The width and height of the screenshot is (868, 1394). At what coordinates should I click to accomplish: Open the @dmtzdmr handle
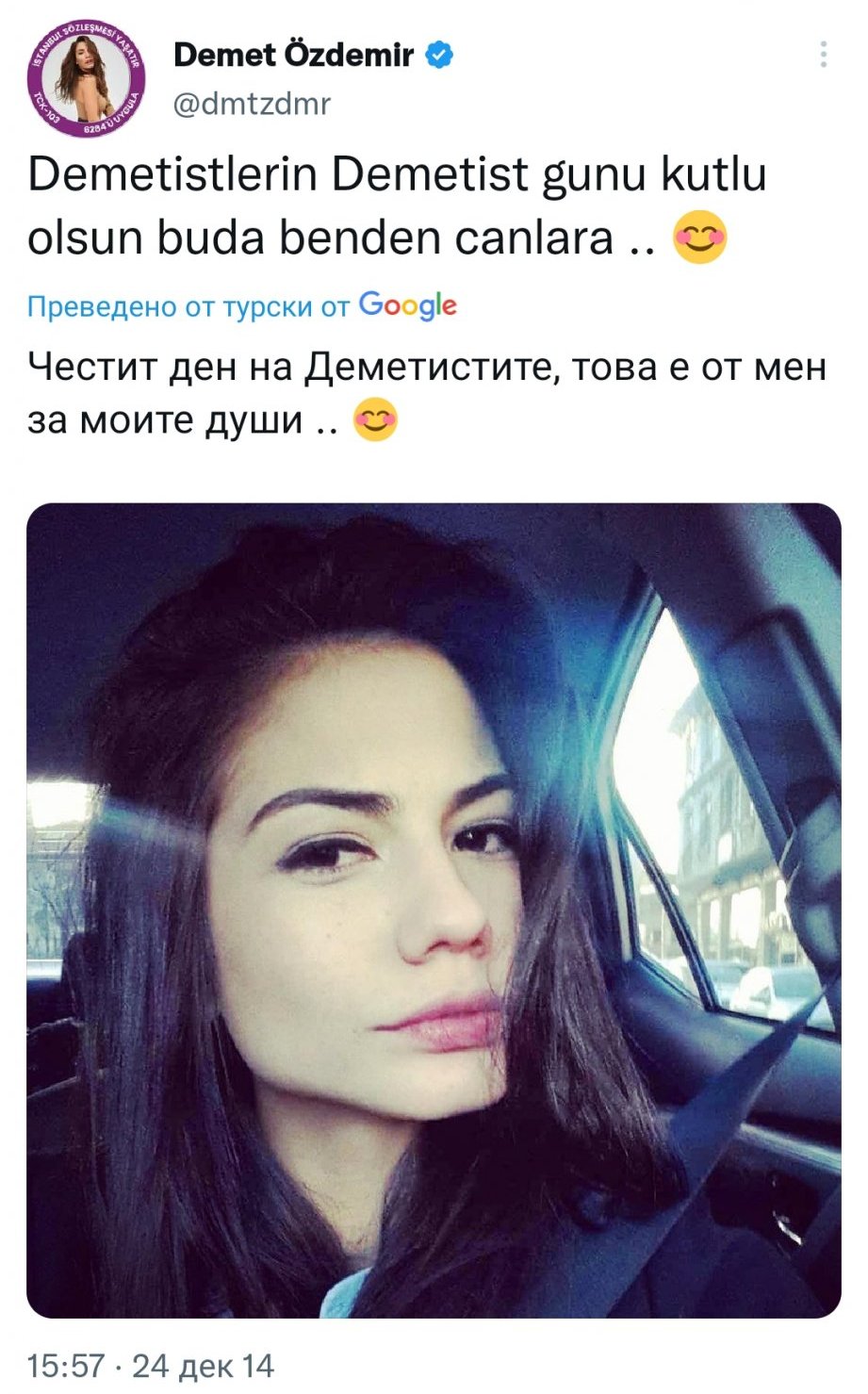tap(252, 103)
